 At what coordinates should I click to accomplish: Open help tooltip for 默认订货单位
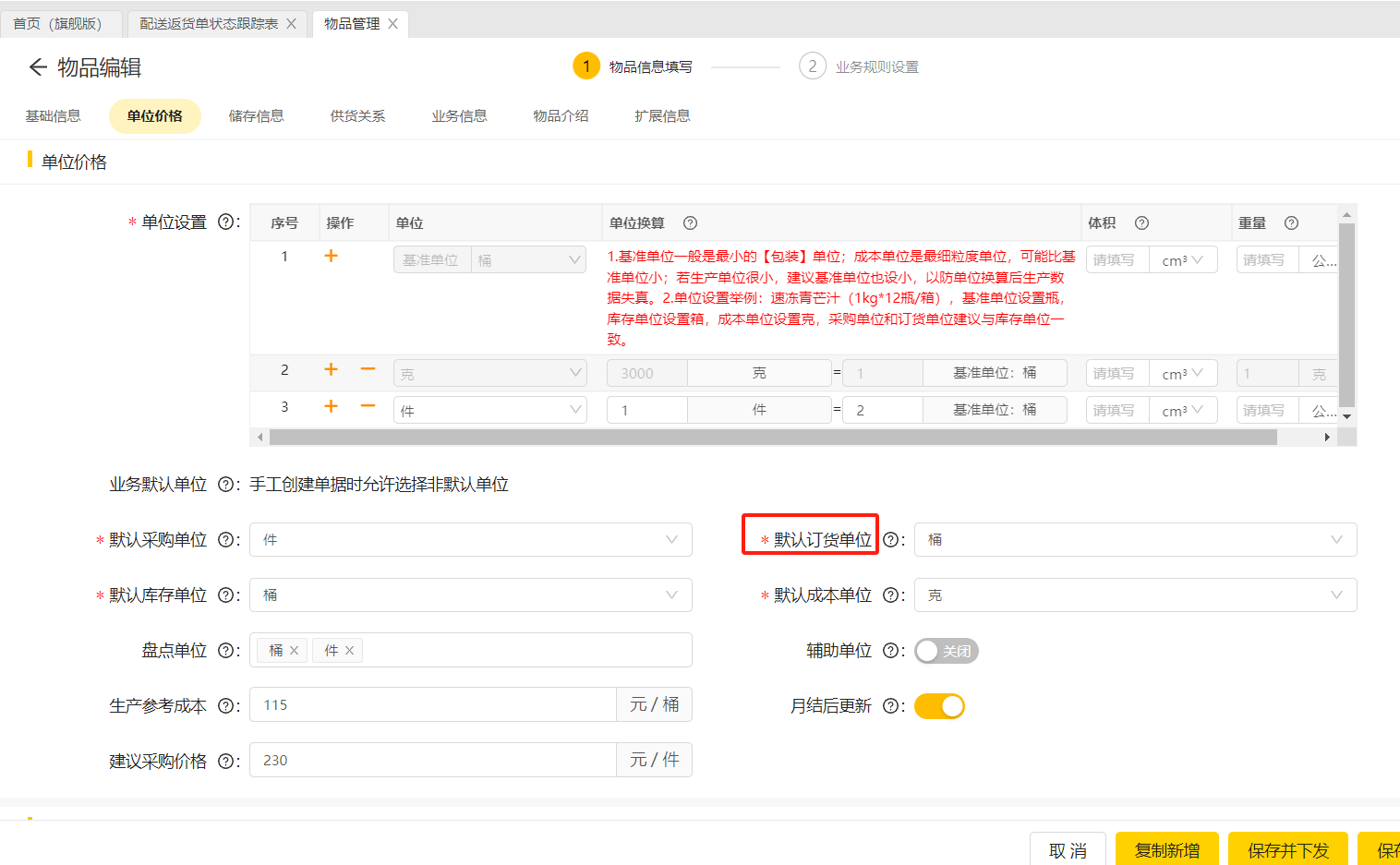click(x=890, y=540)
